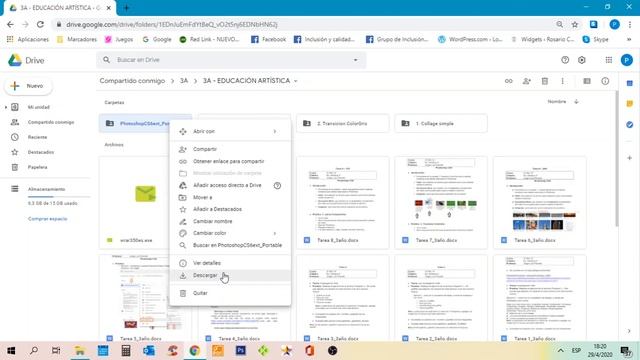Viewport: 640px width, 360px height.
Task: Click the file list vertical scrollbar
Action: pos(617,159)
